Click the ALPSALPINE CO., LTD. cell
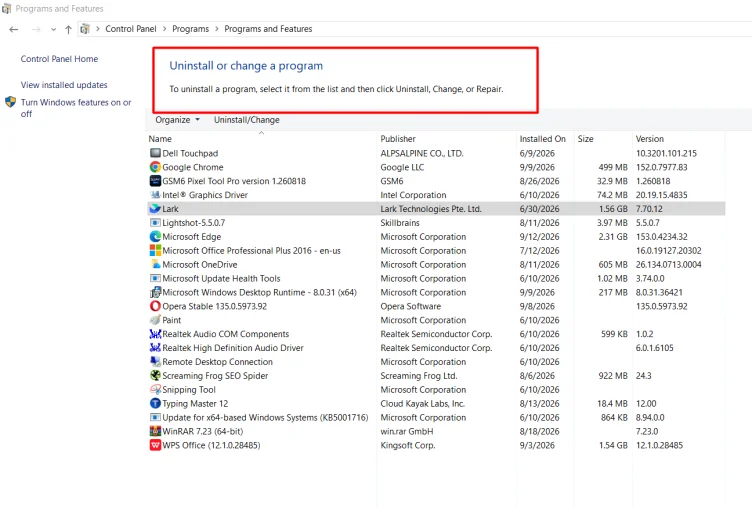This screenshot has width=753, height=509. pos(422,153)
